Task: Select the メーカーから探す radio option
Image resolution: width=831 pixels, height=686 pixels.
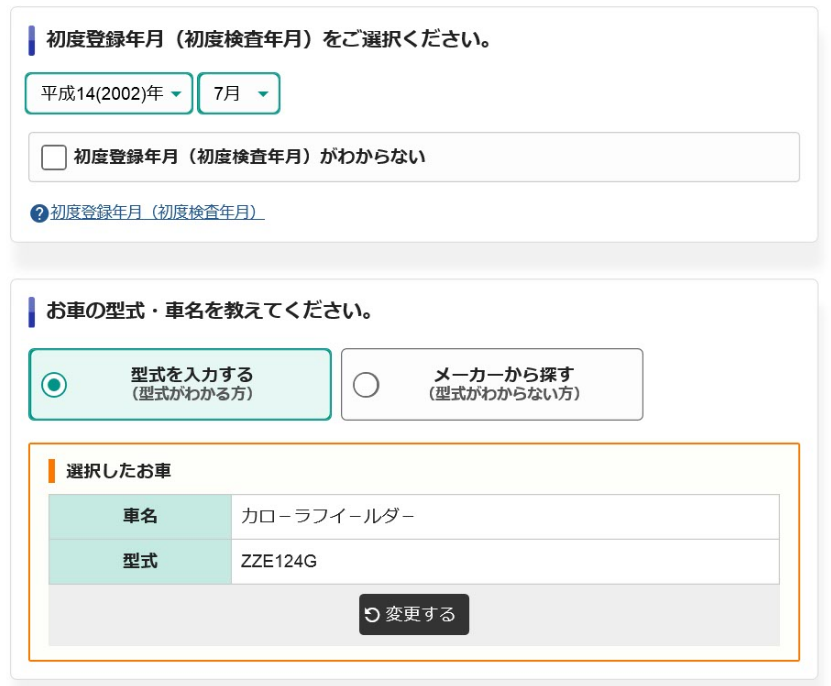Action: 366,384
